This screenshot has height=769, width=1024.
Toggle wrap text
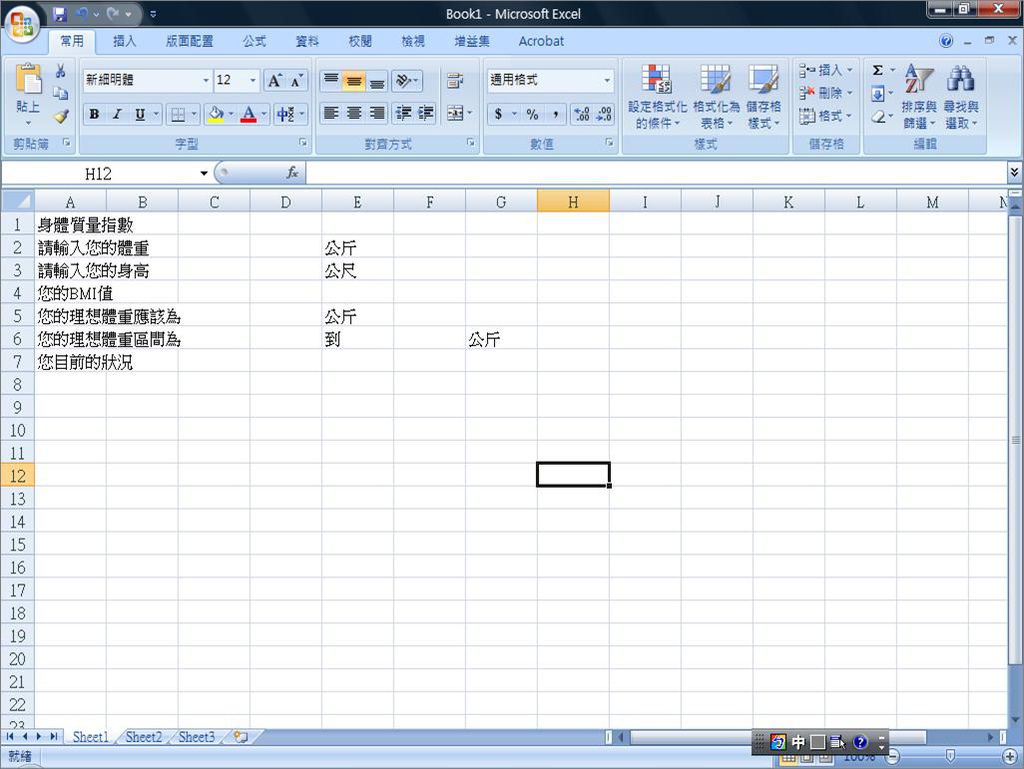point(455,80)
